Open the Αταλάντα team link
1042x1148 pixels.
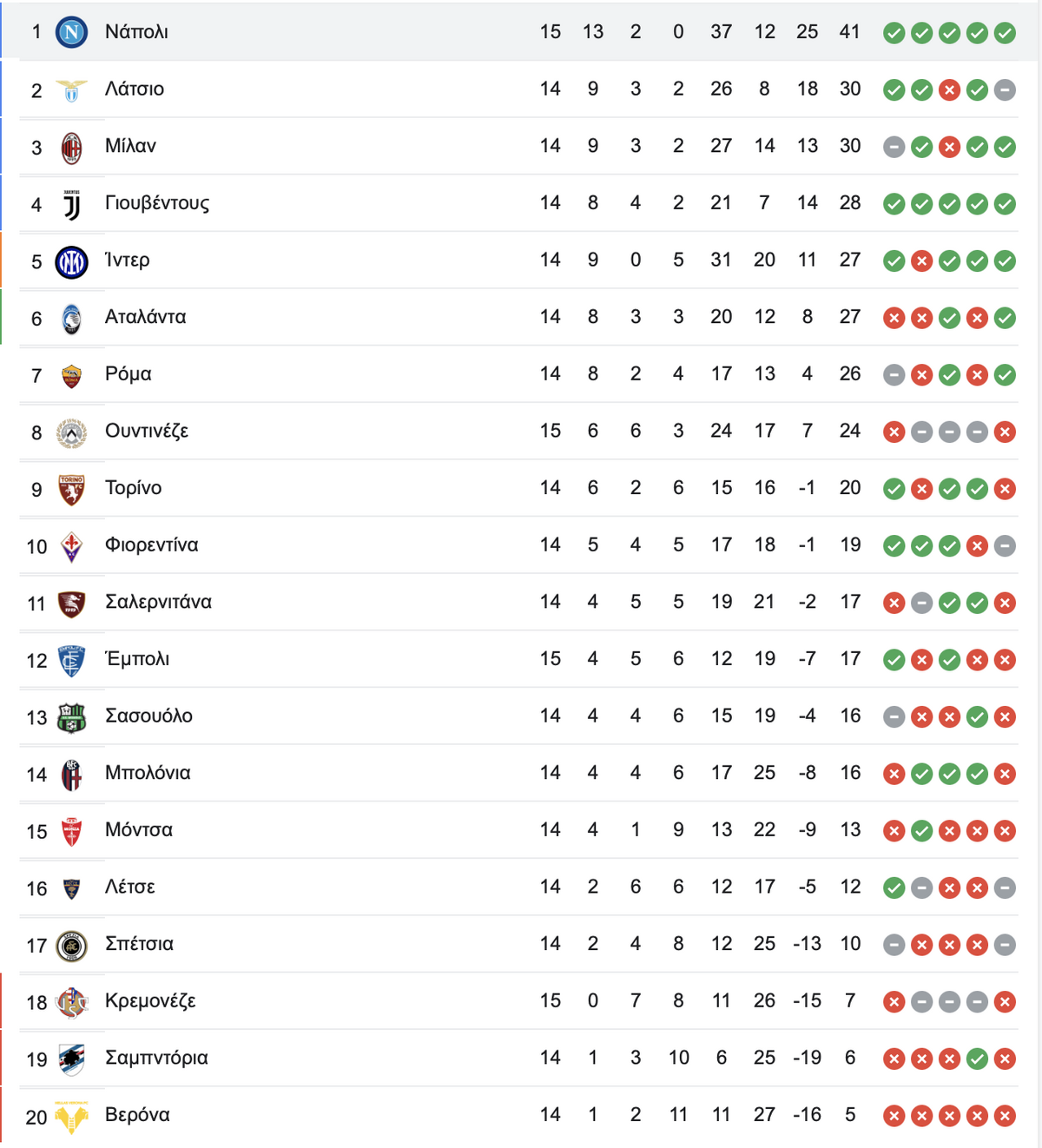point(146,317)
